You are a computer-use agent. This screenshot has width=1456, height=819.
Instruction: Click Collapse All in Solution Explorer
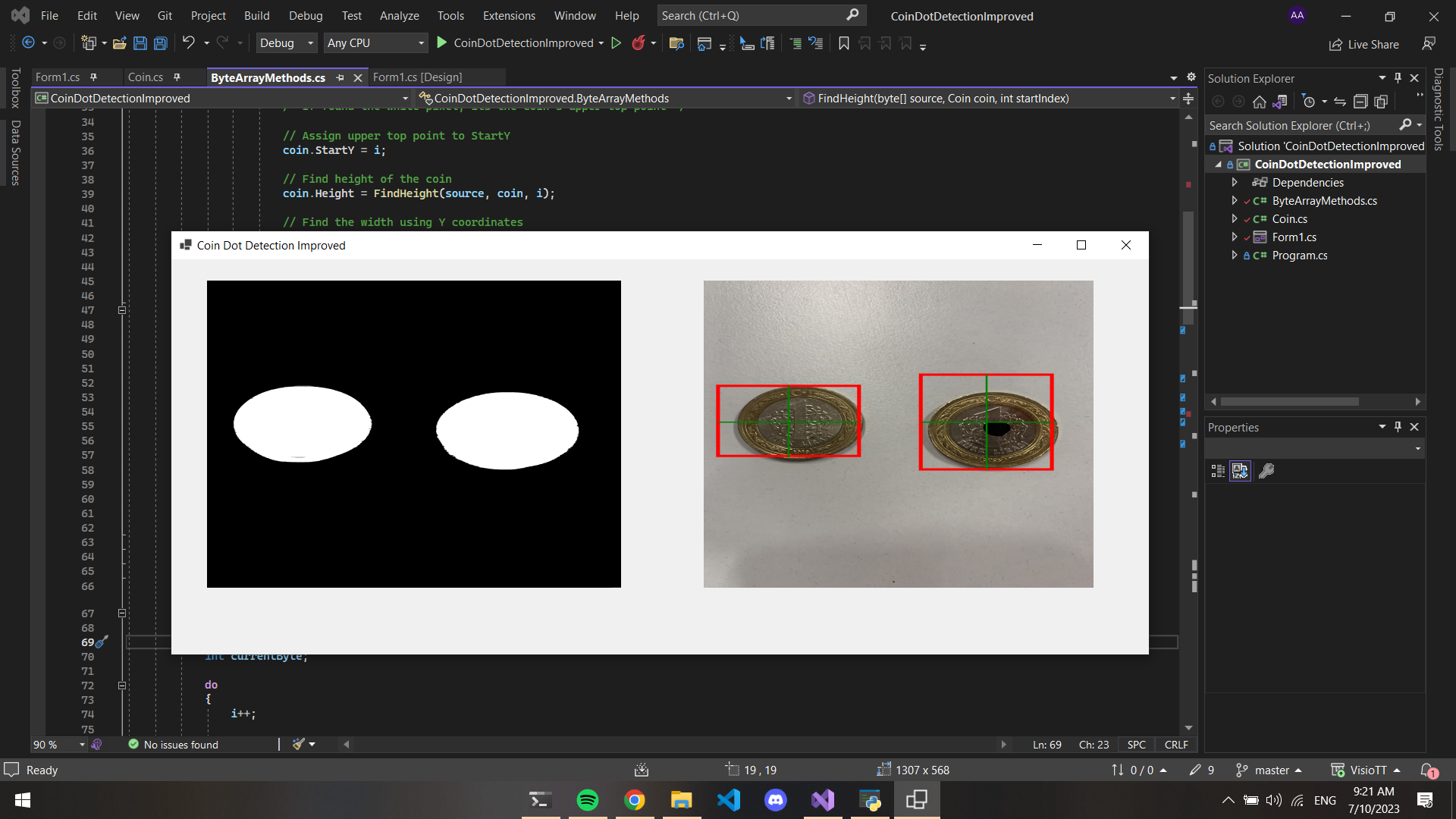pos(1360,102)
